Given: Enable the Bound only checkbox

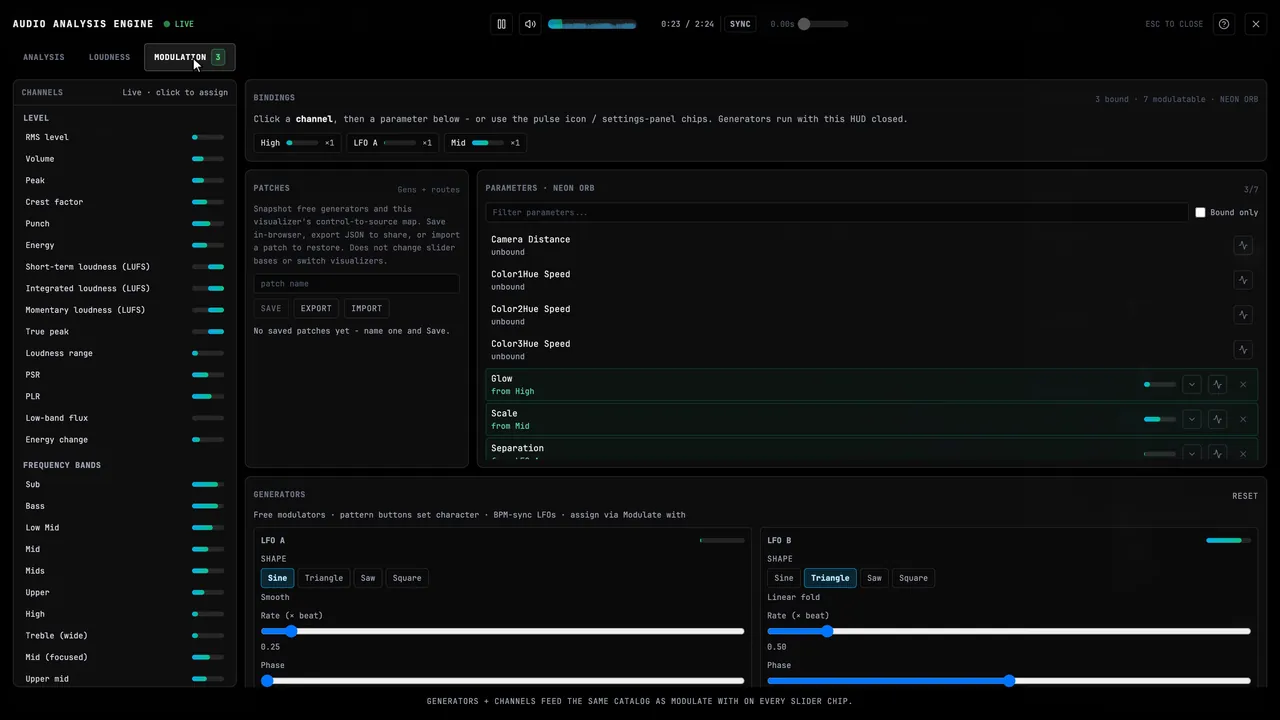Looking at the screenshot, I should (1200, 212).
